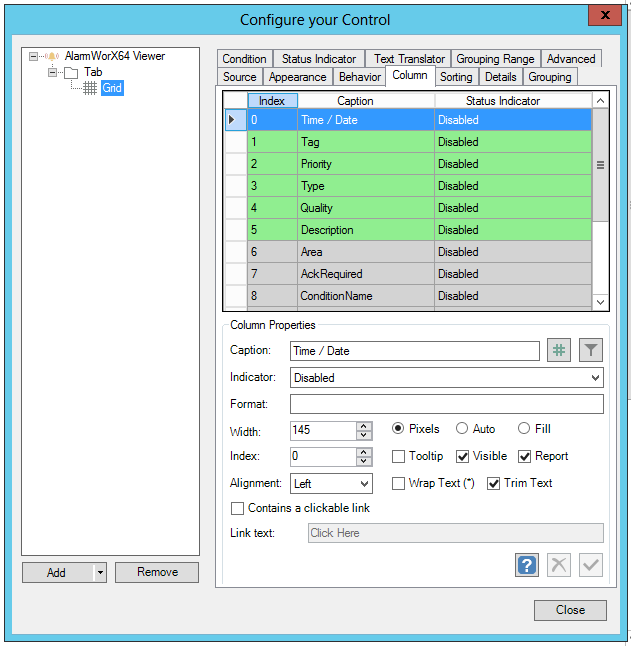This screenshot has width=631, height=646.
Task: Collapse the Tab tree node
Action: pyautogui.click(x=52, y=73)
